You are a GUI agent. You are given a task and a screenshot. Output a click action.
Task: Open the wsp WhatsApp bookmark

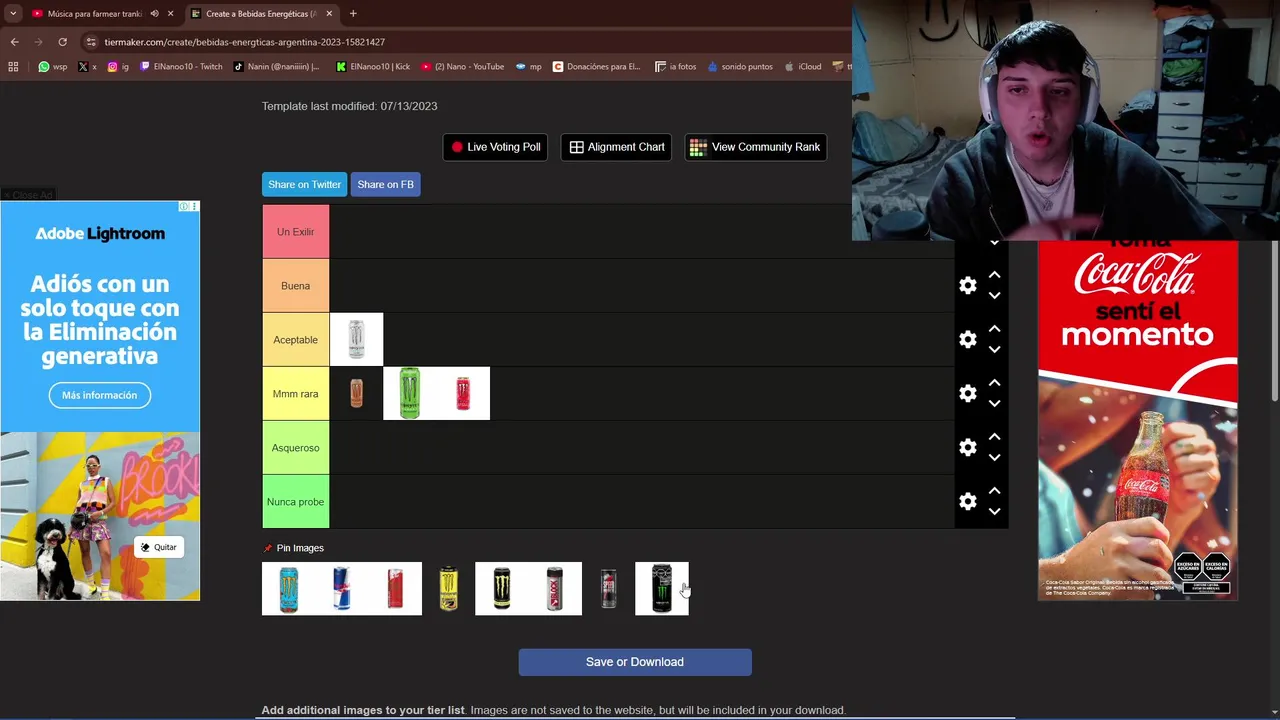pyautogui.click(x=52, y=67)
